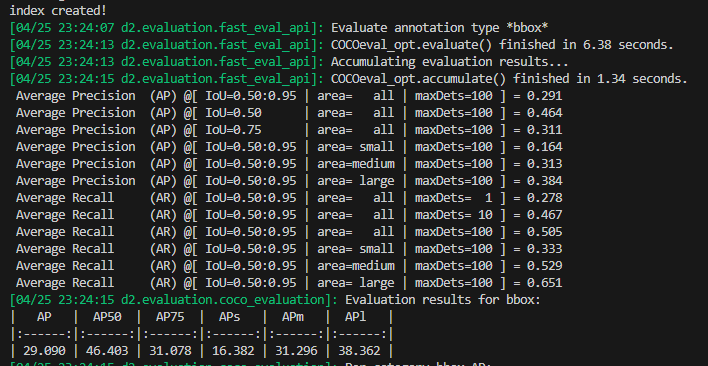Click the AP50 table column header

[107, 317]
